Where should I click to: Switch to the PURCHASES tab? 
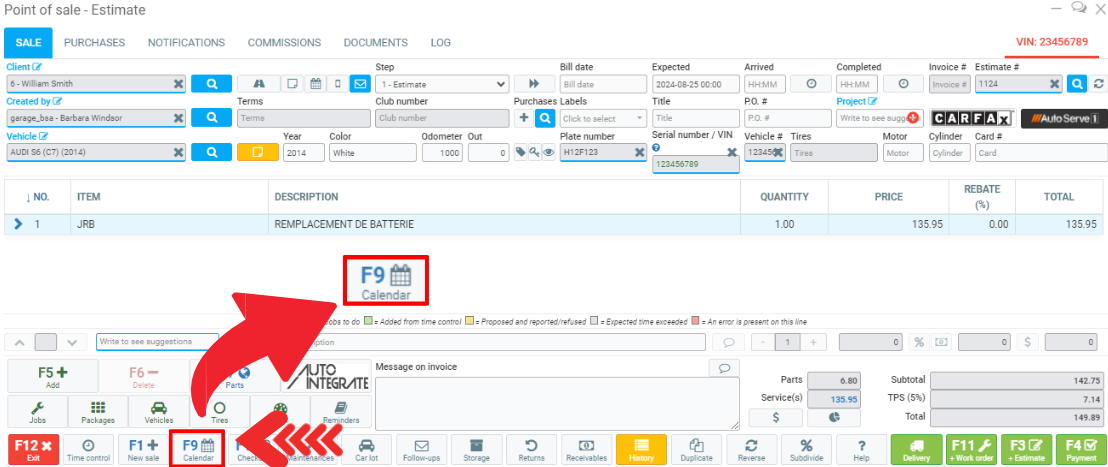coord(94,43)
